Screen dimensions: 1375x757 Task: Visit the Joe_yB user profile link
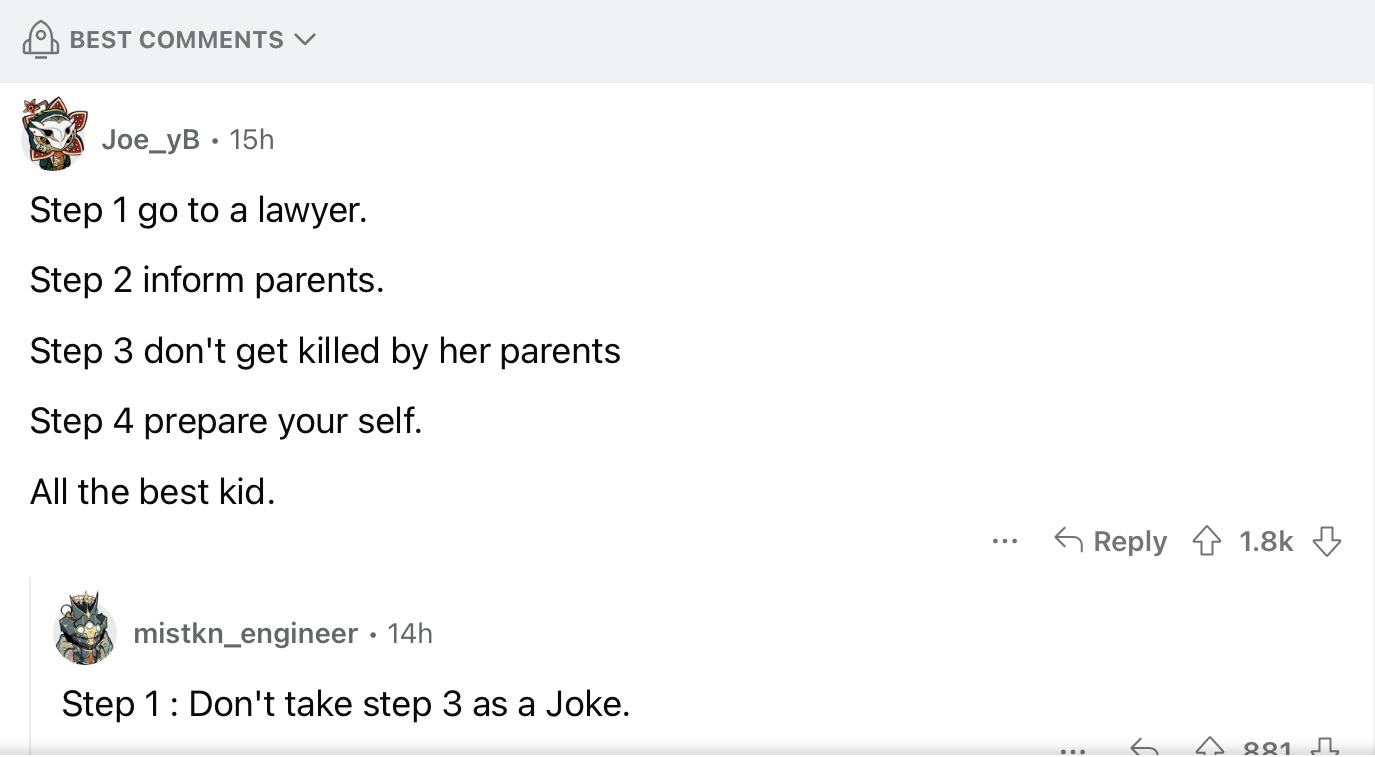coord(150,139)
